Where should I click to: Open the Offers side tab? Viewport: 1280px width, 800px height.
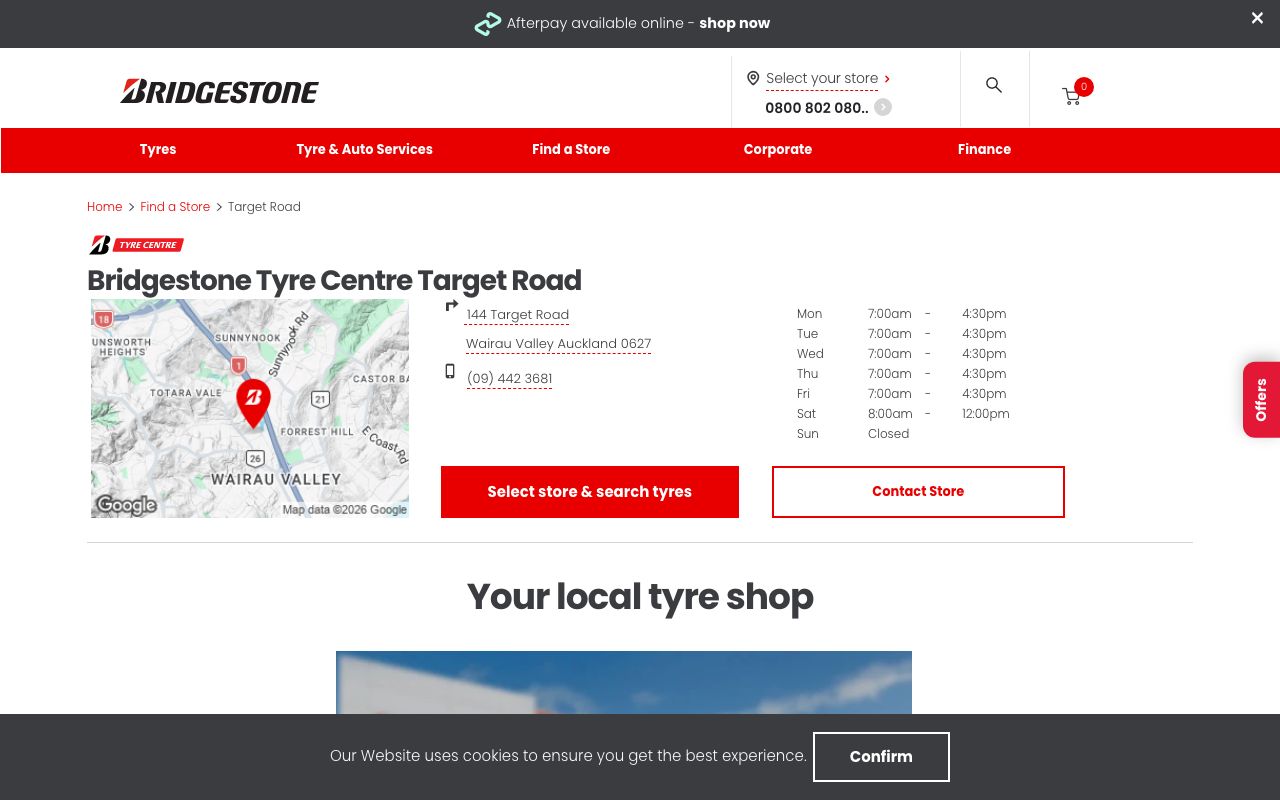1261,400
